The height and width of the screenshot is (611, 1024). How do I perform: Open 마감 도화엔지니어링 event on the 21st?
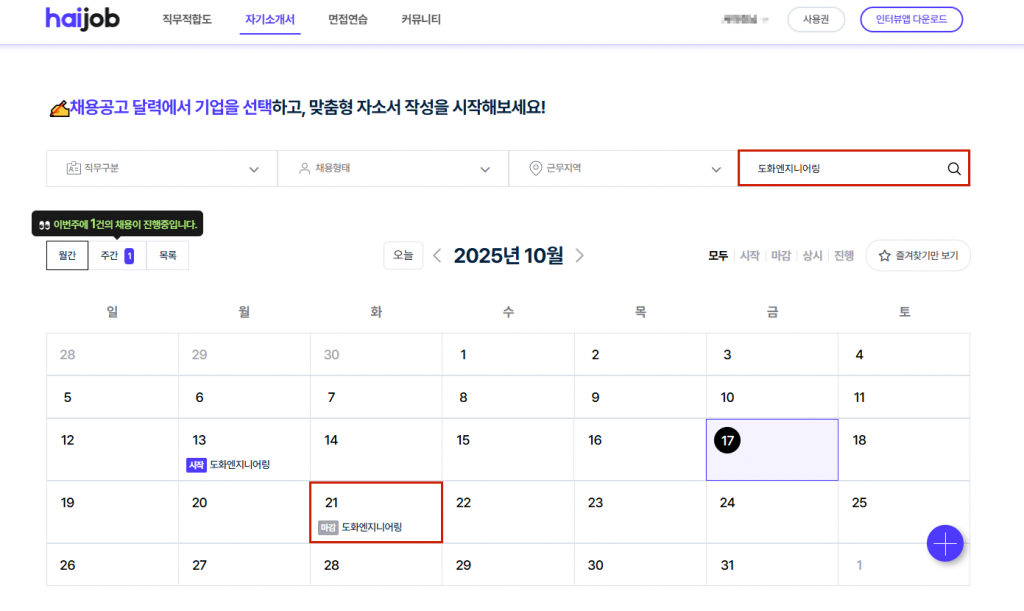point(365,527)
